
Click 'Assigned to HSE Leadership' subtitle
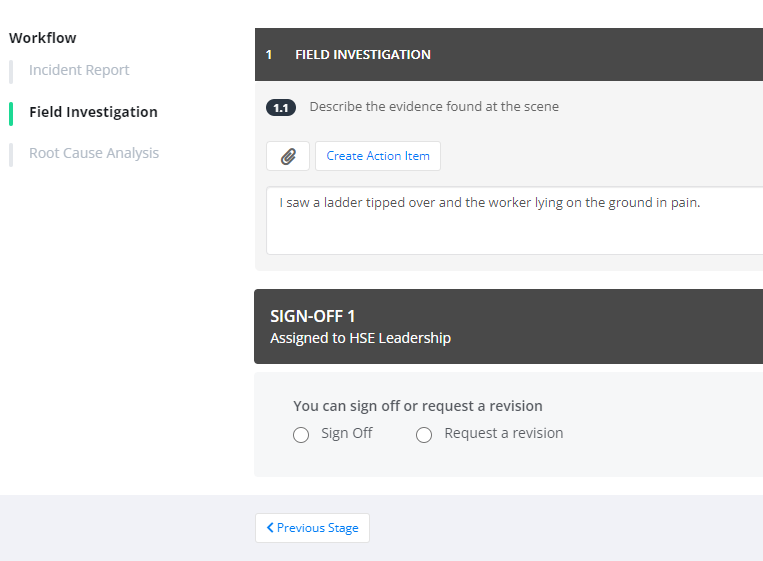point(361,338)
